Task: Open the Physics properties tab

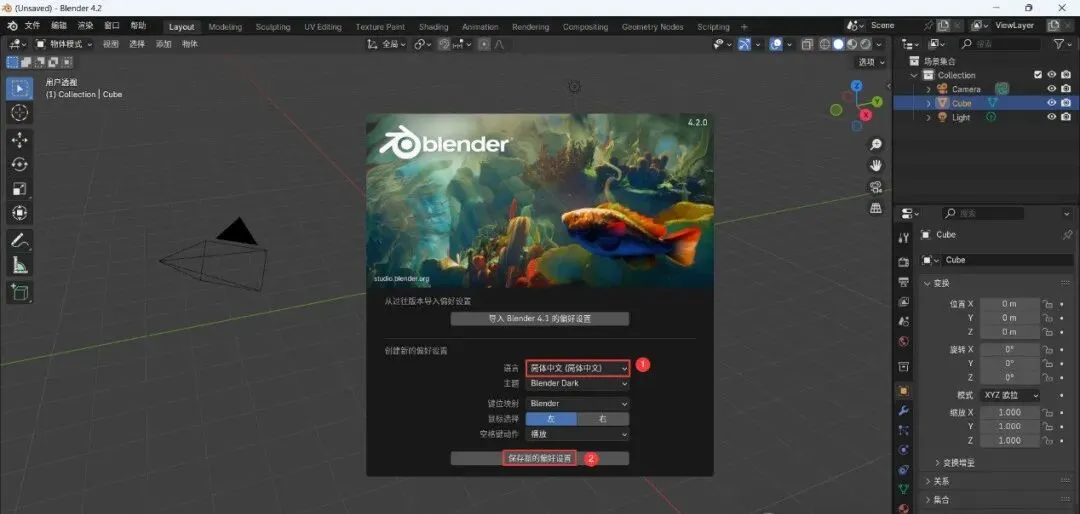Action: 904,450
